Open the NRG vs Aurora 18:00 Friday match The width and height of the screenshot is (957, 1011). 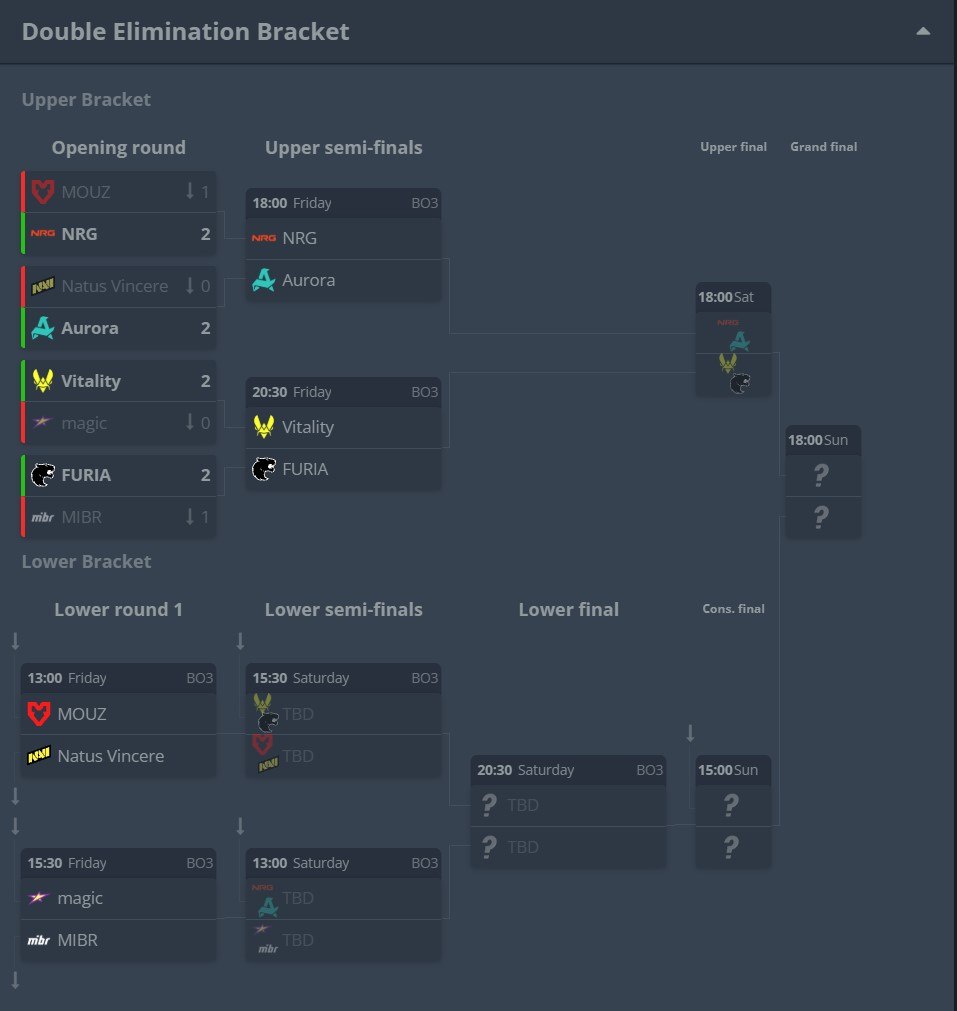[x=343, y=245]
